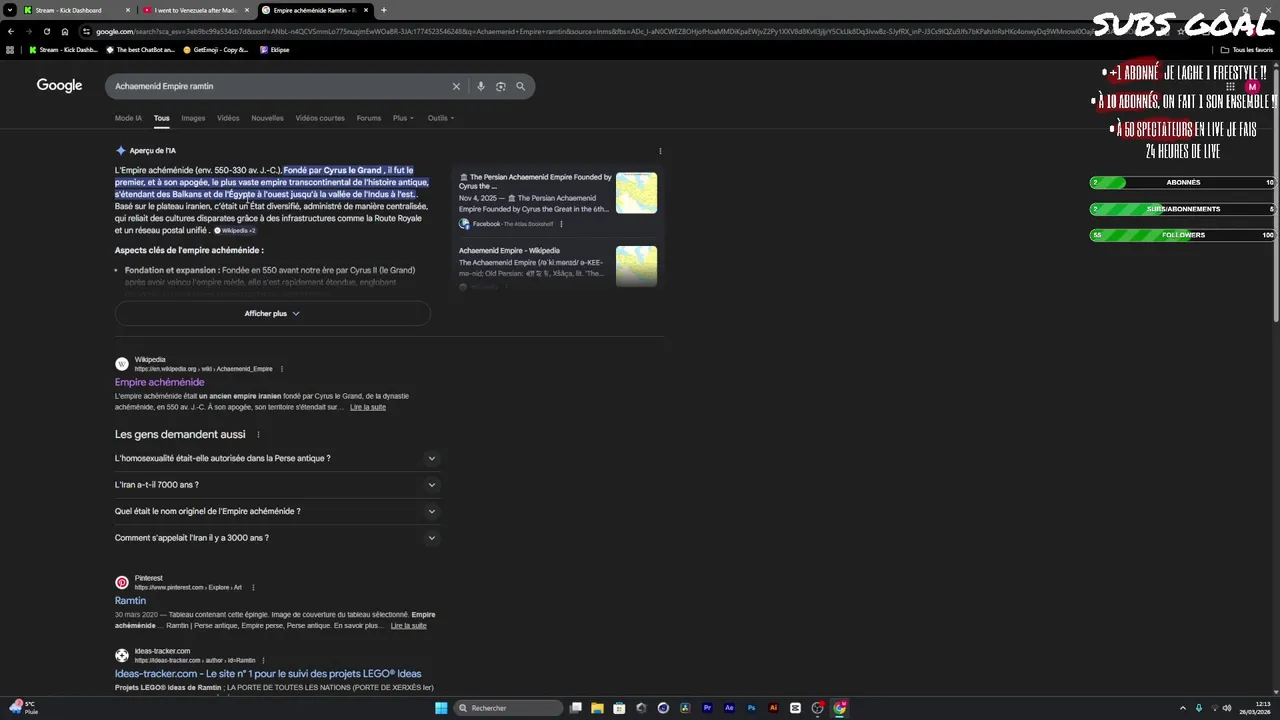1280x720 pixels.
Task: Open Tous les favoris bookmarks folder
Action: click(x=1247, y=49)
